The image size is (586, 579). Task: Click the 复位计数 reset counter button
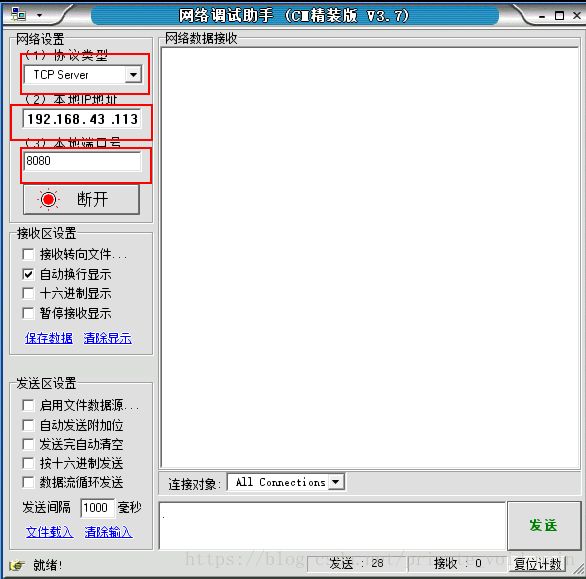click(x=537, y=564)
